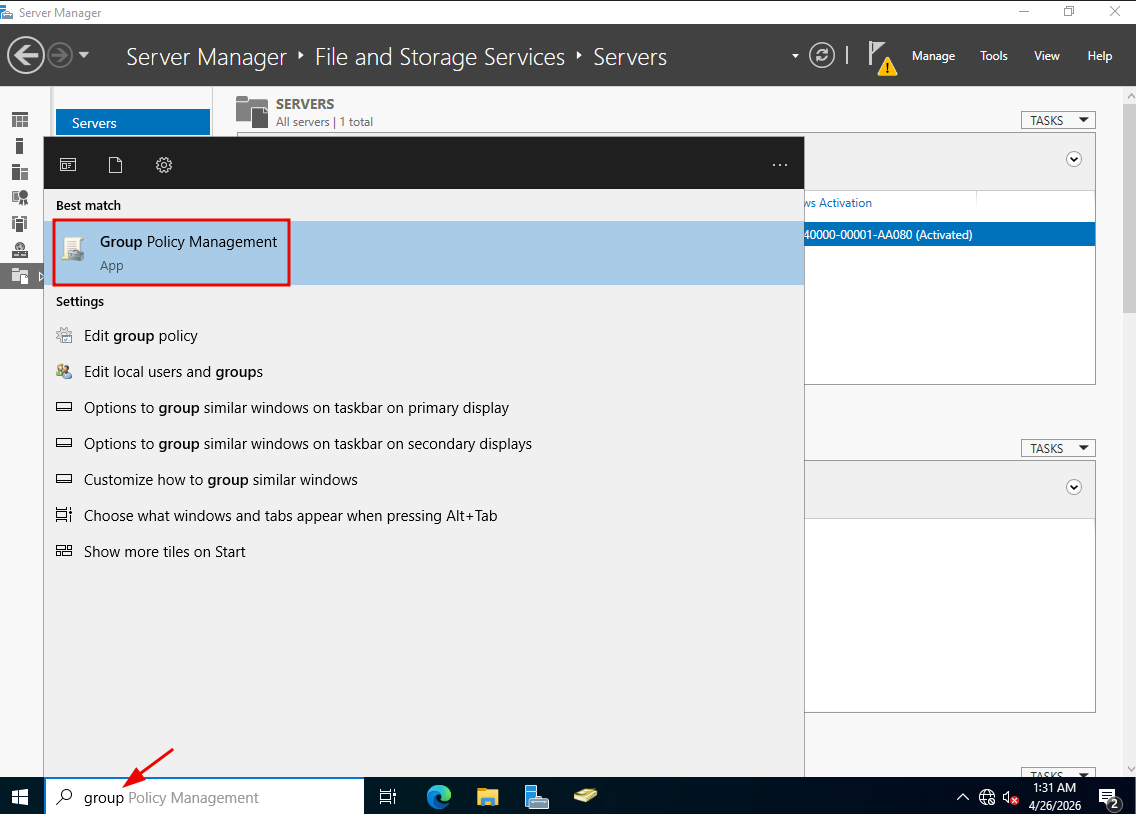
Task: Collapse the Servers tile chevron
Action: click(x=1074, y=159)
